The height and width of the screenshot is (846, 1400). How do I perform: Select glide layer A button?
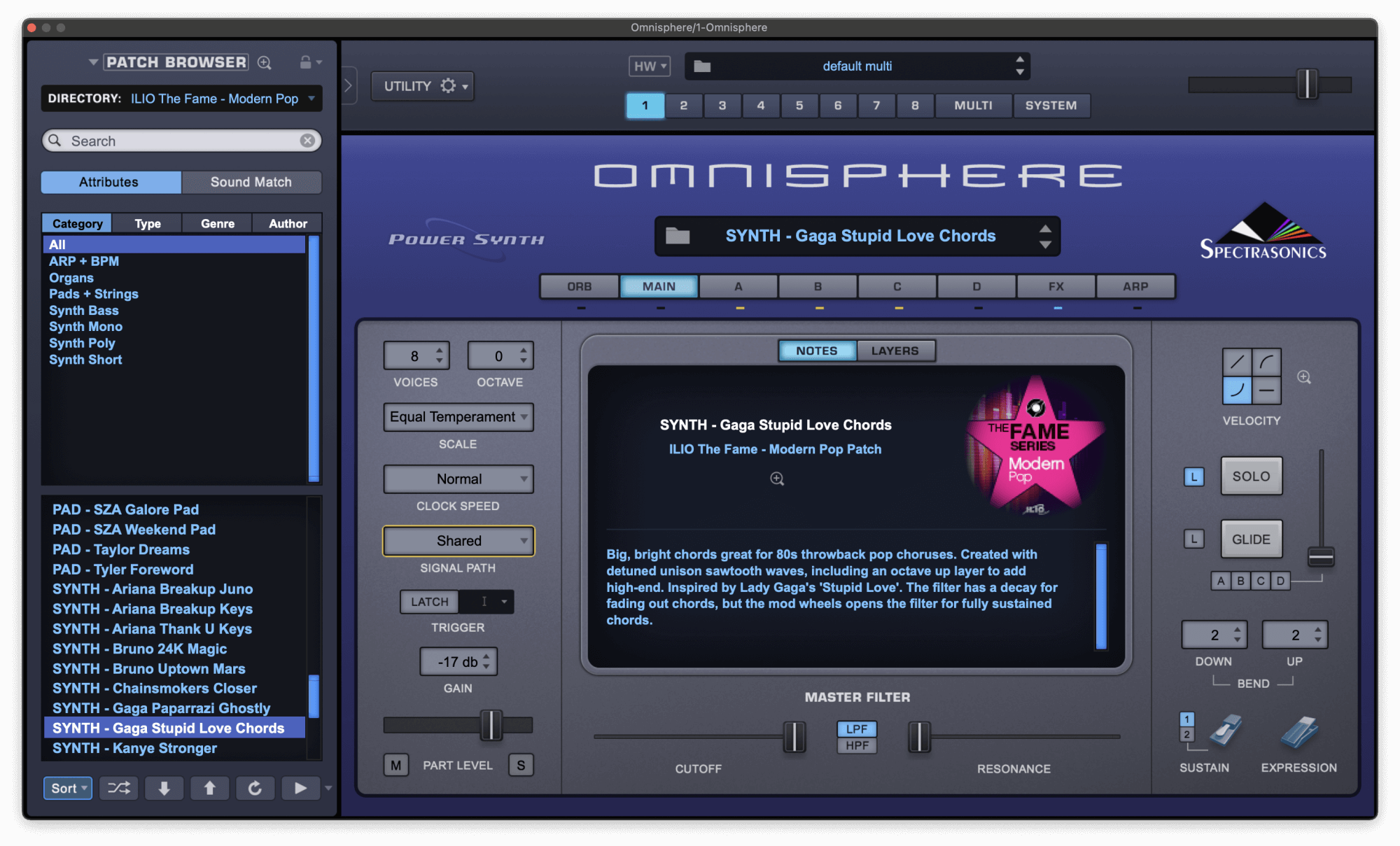click(x=1221, y=581)
